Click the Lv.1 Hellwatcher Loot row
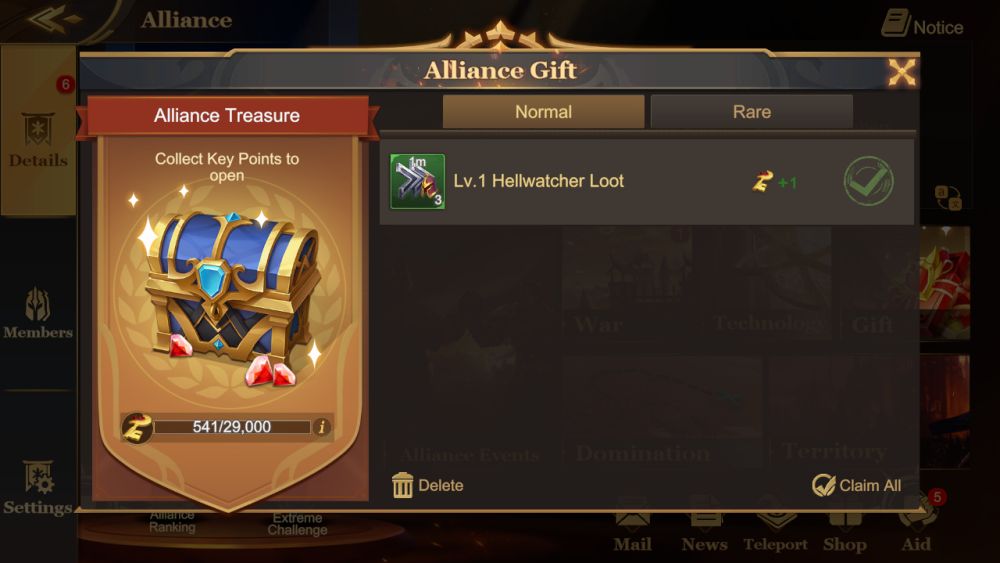 click(x=647, y=182)
